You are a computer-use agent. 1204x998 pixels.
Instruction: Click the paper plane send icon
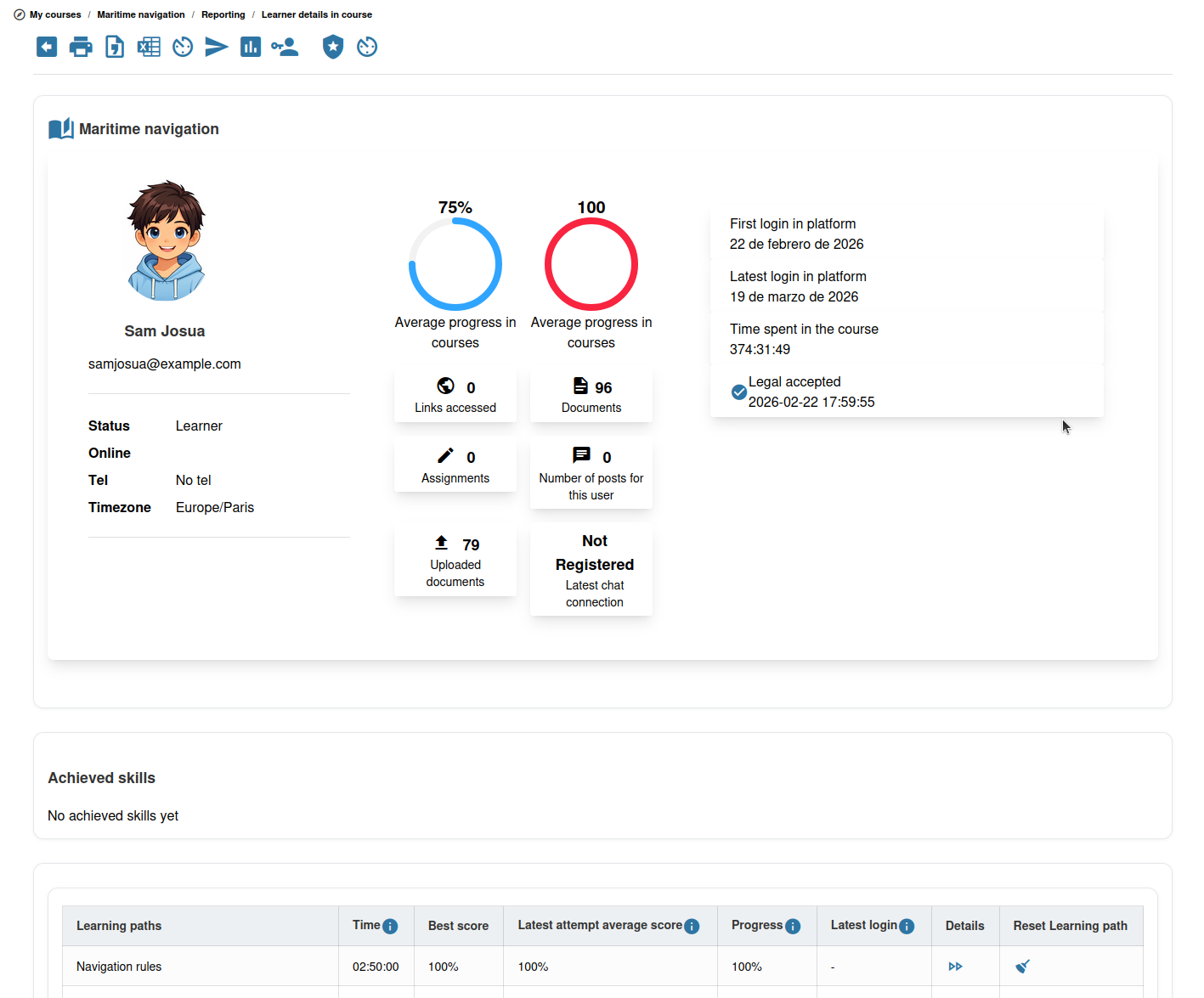tap(217, 47)
